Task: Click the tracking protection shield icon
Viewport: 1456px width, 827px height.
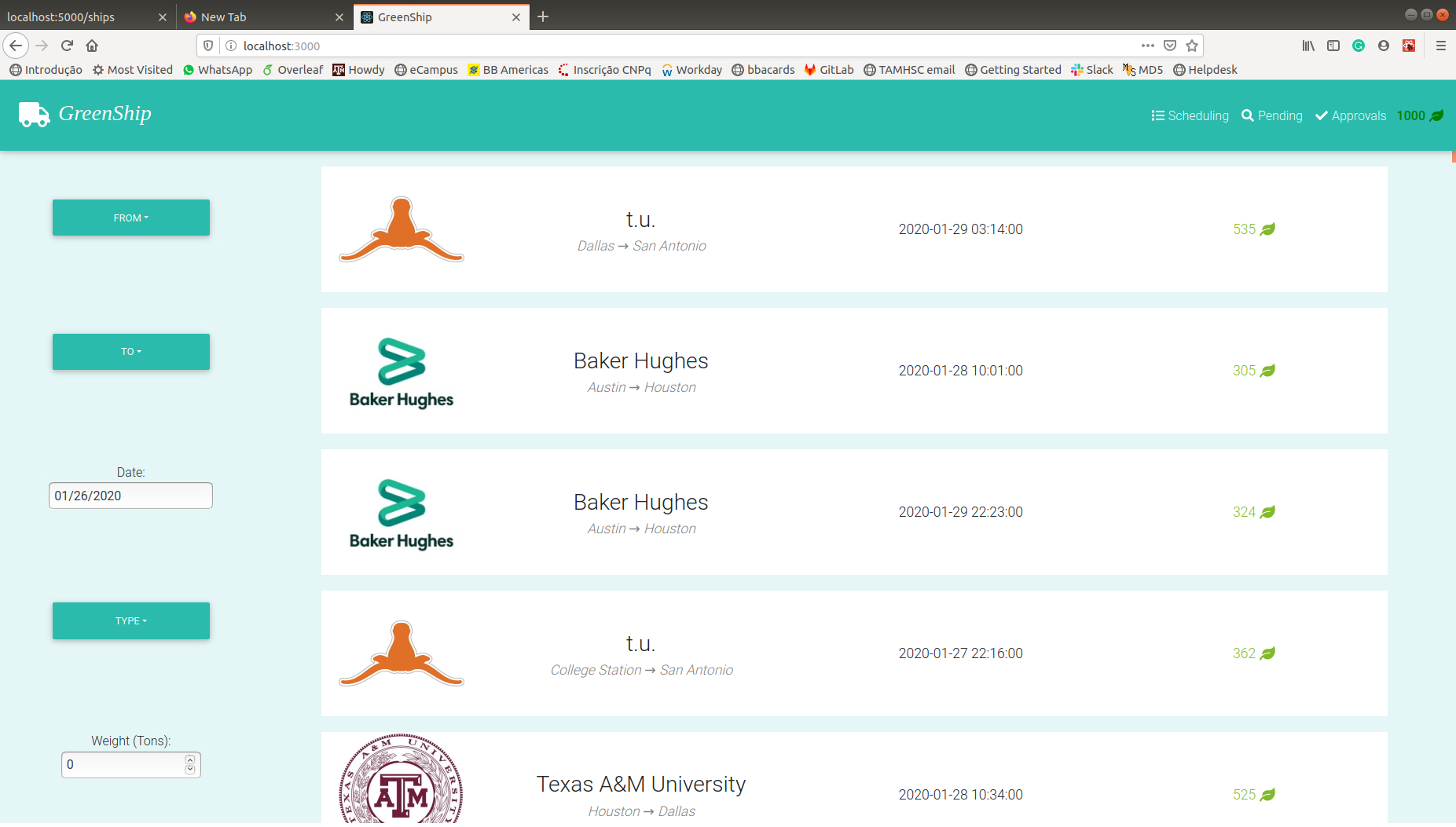Action: tap(208, 46)
